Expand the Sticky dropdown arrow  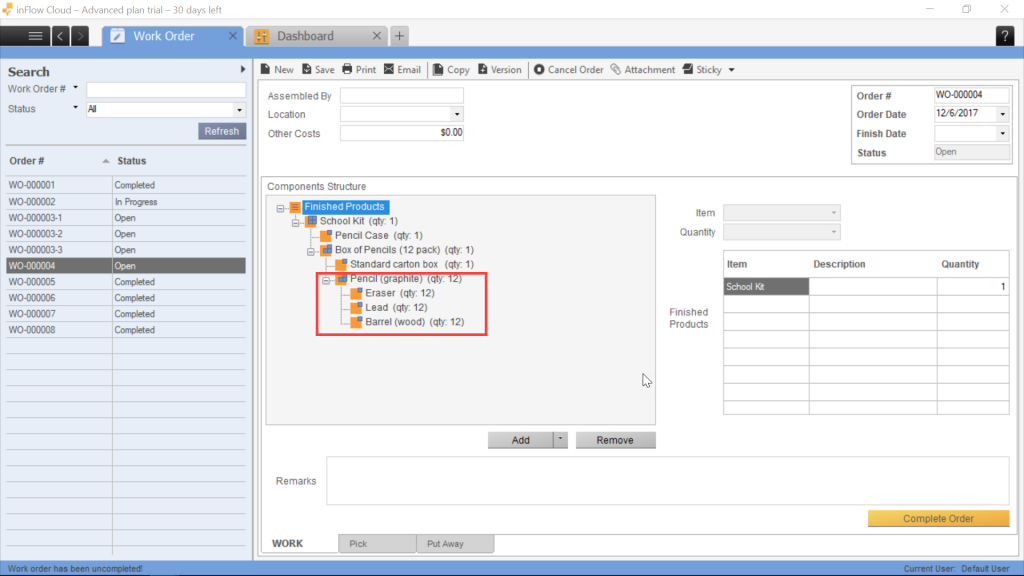[731, 70]
